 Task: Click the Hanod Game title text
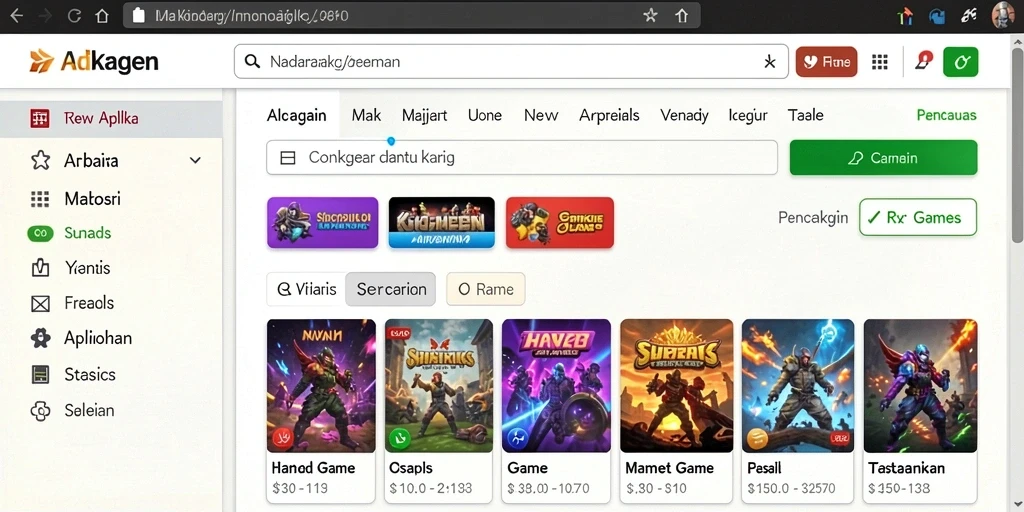(x=313, y=468)
